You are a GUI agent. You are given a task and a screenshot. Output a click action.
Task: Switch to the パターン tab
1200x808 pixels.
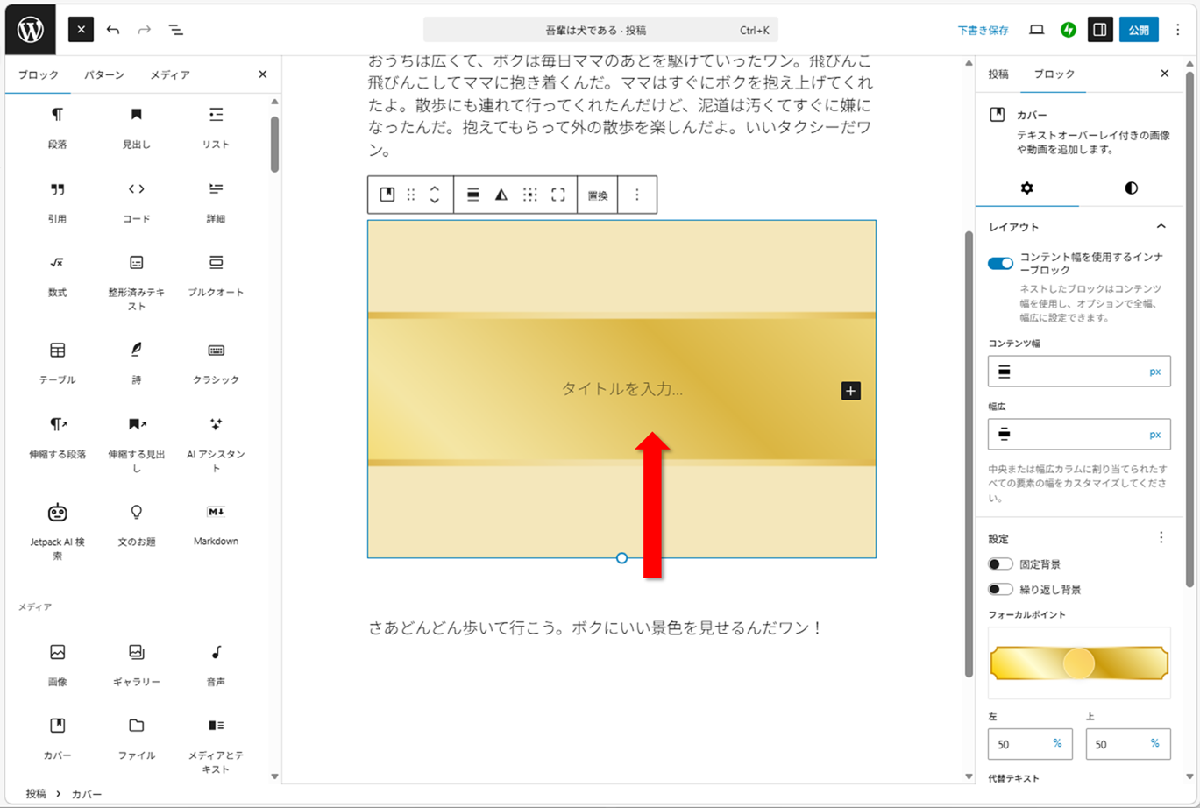click(x=104, y=75)
